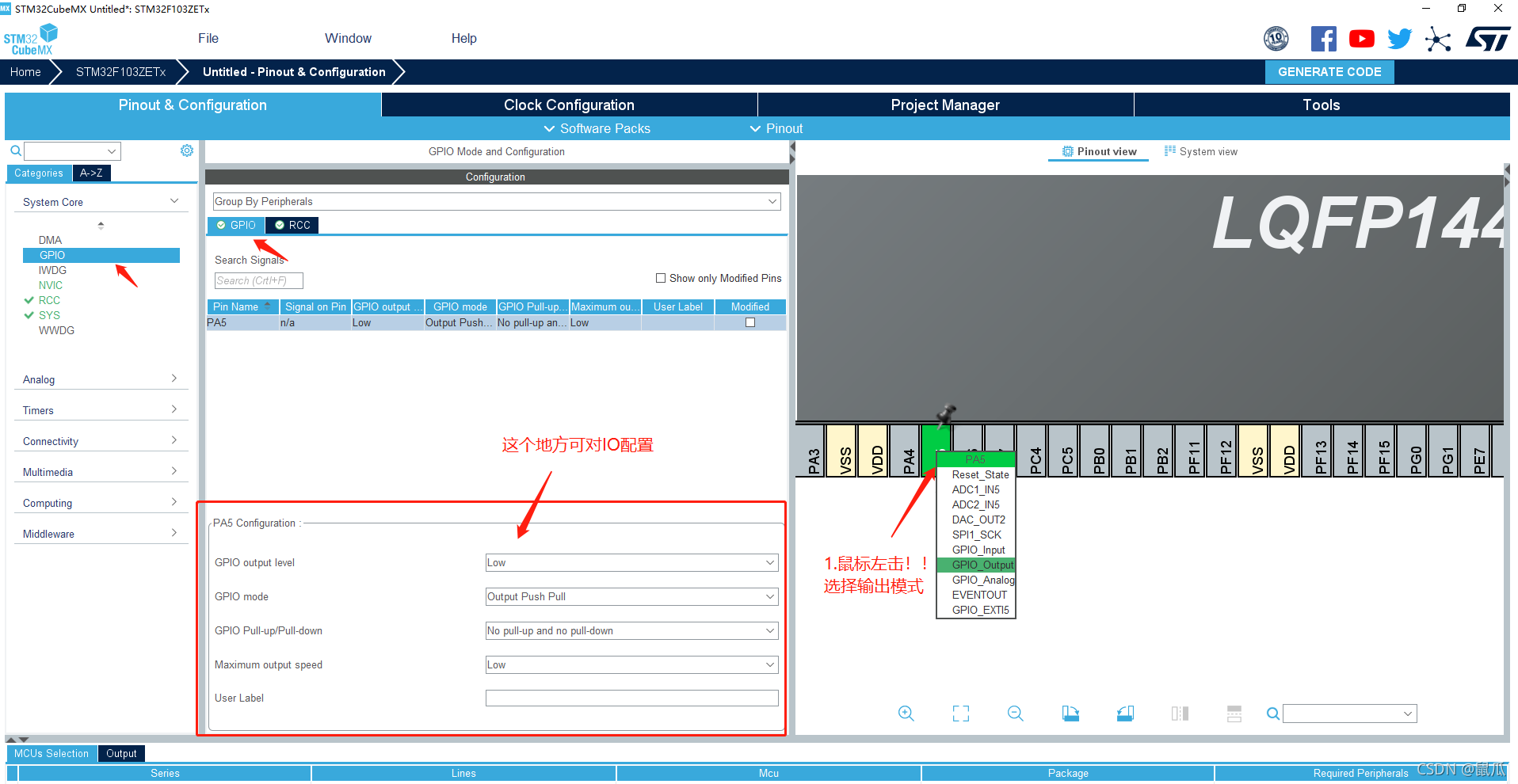Select the RCC peripheral tab
This screenshot has height=784, width=1518.
coord(292,225)
